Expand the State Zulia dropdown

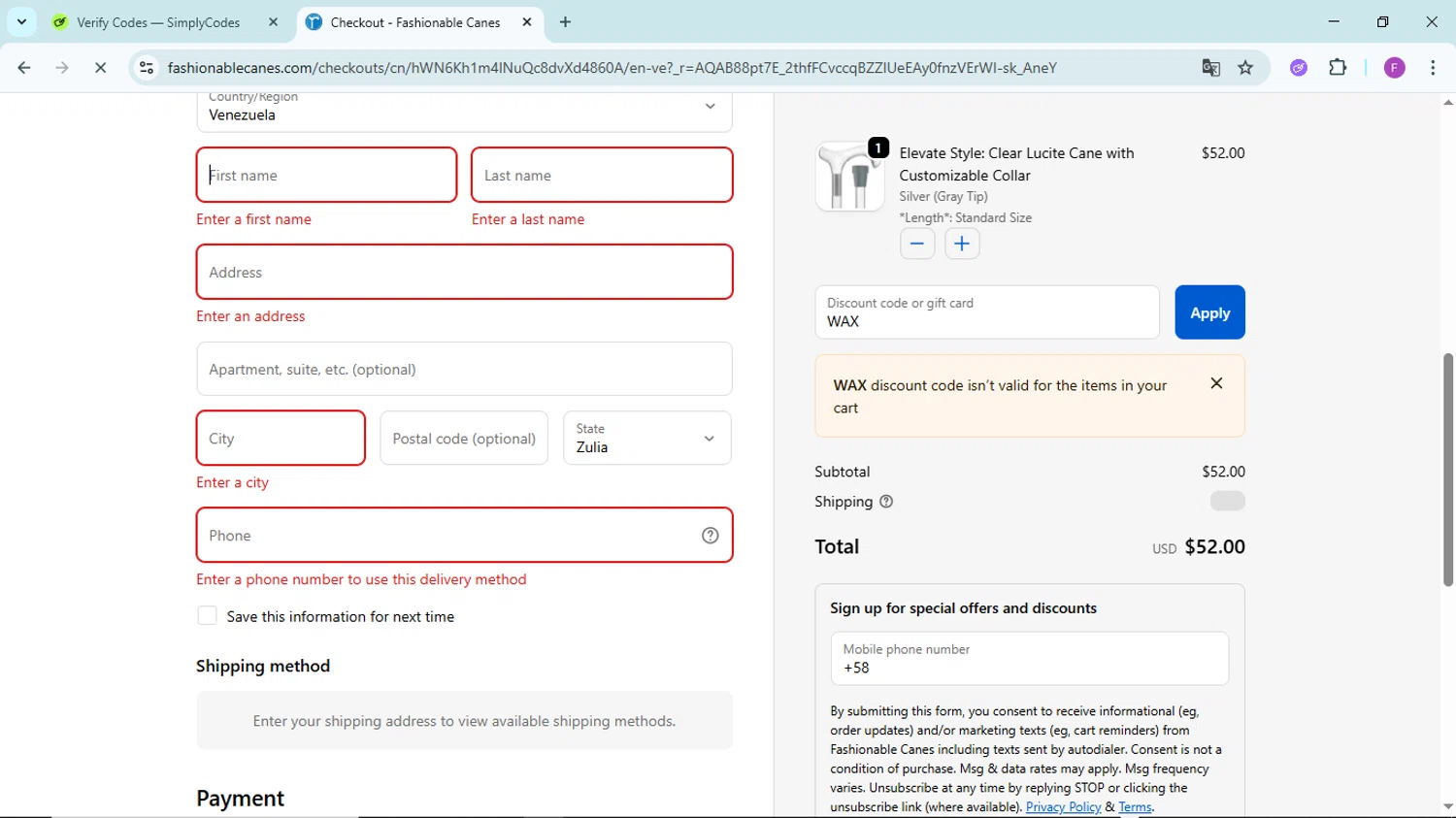[x=647, y=438]
